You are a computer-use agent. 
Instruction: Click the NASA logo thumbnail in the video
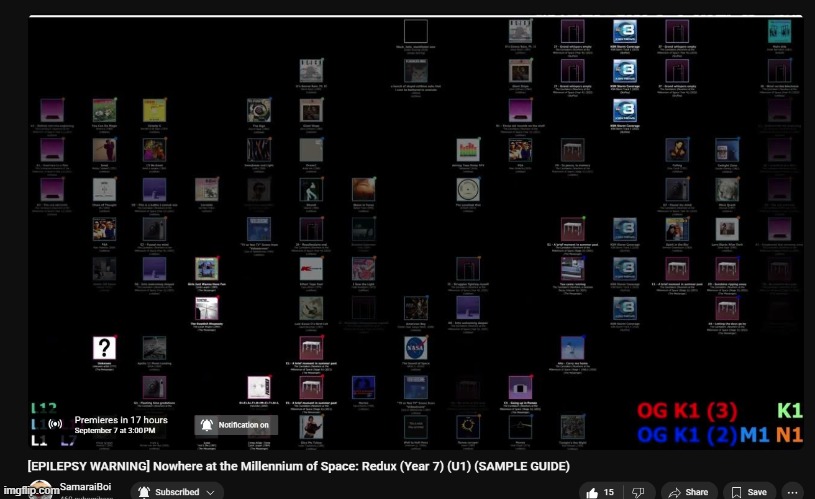tap(415, 348)
